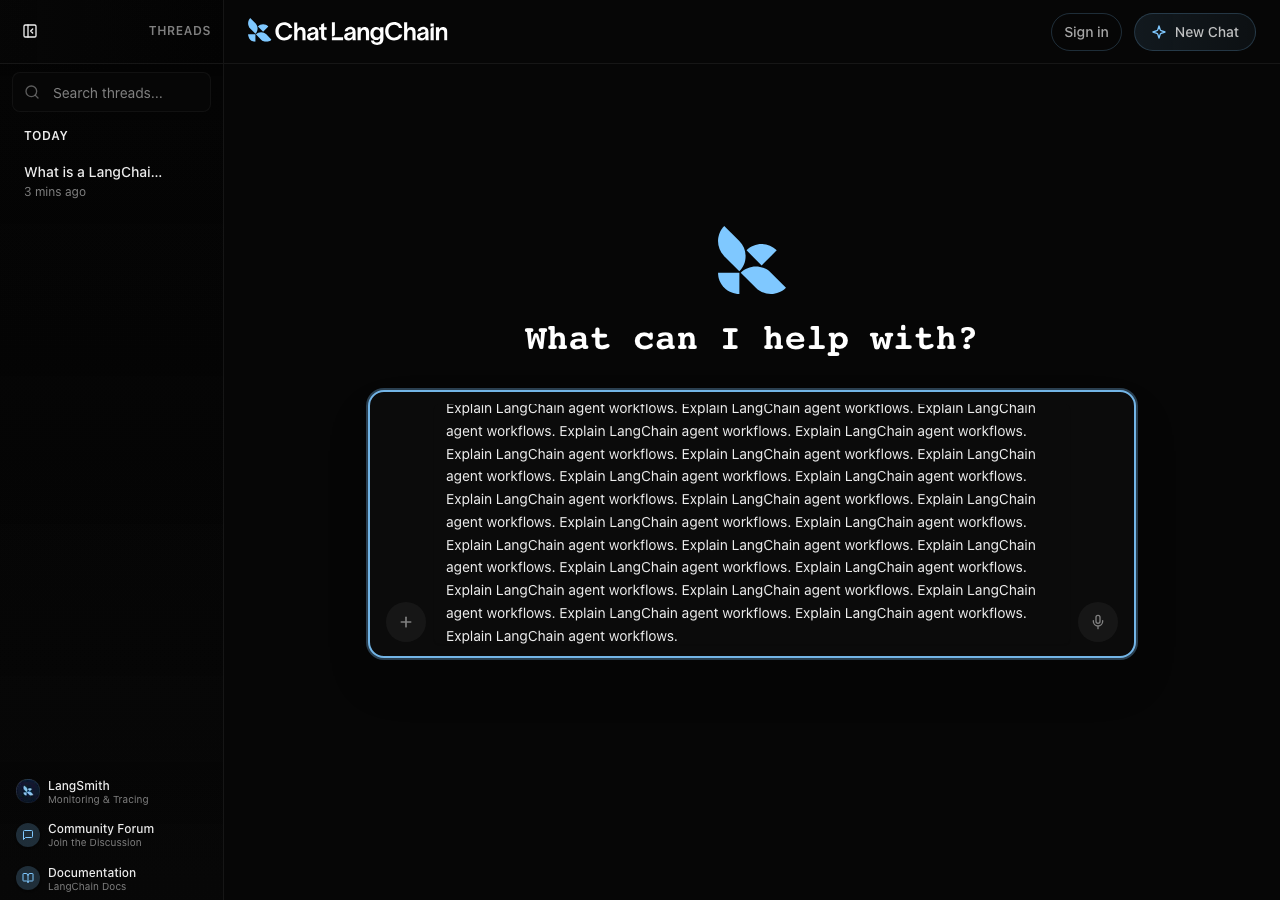This screenshot has width=1280, height=900.
Task: Open the Documentation link
Action: (111, 878)
